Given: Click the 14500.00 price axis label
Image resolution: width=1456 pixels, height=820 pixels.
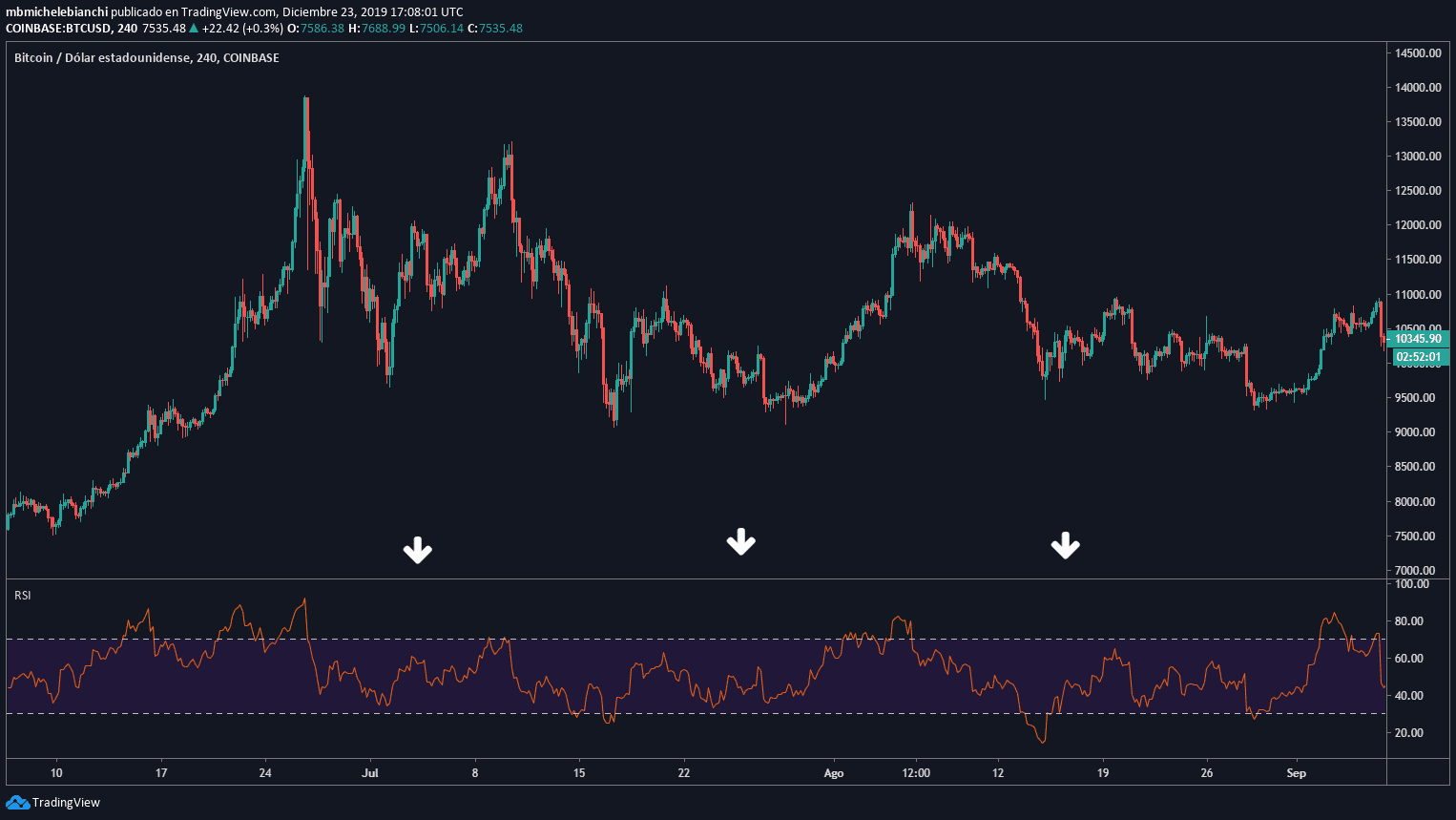Looking at the screenshot, I should (x=1418, y=53).
